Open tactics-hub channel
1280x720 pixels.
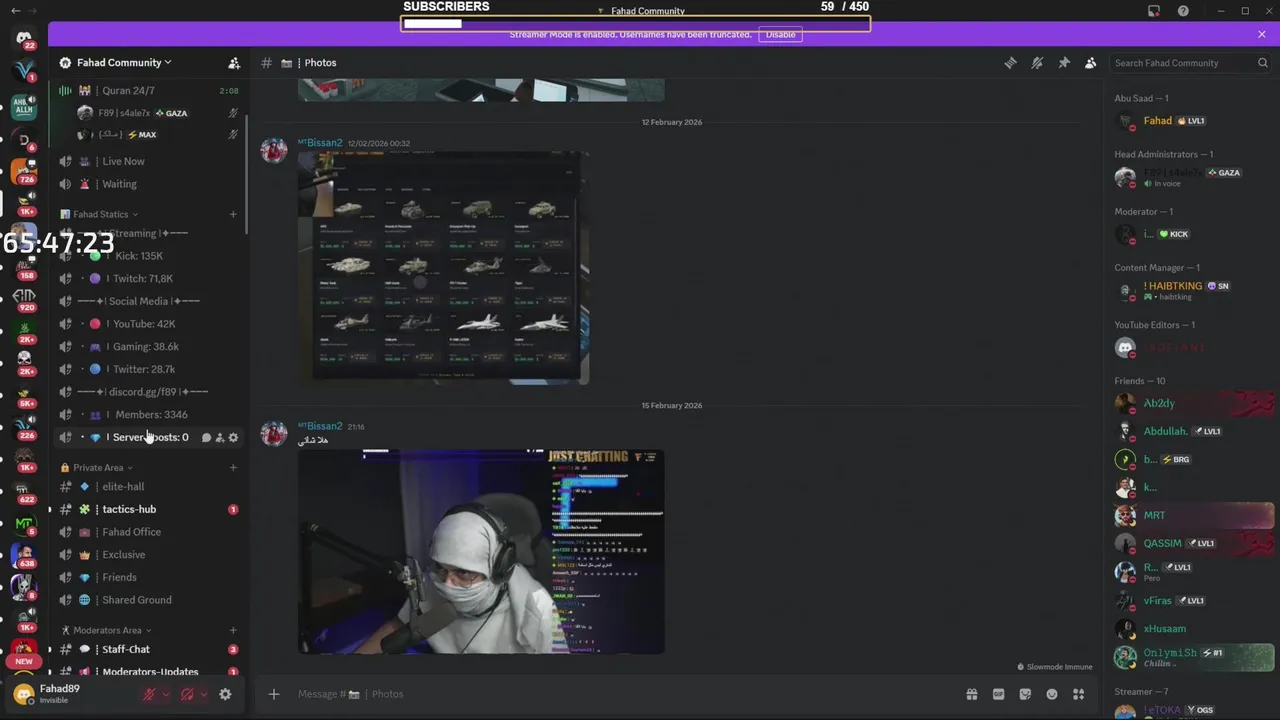click(148, 509)
